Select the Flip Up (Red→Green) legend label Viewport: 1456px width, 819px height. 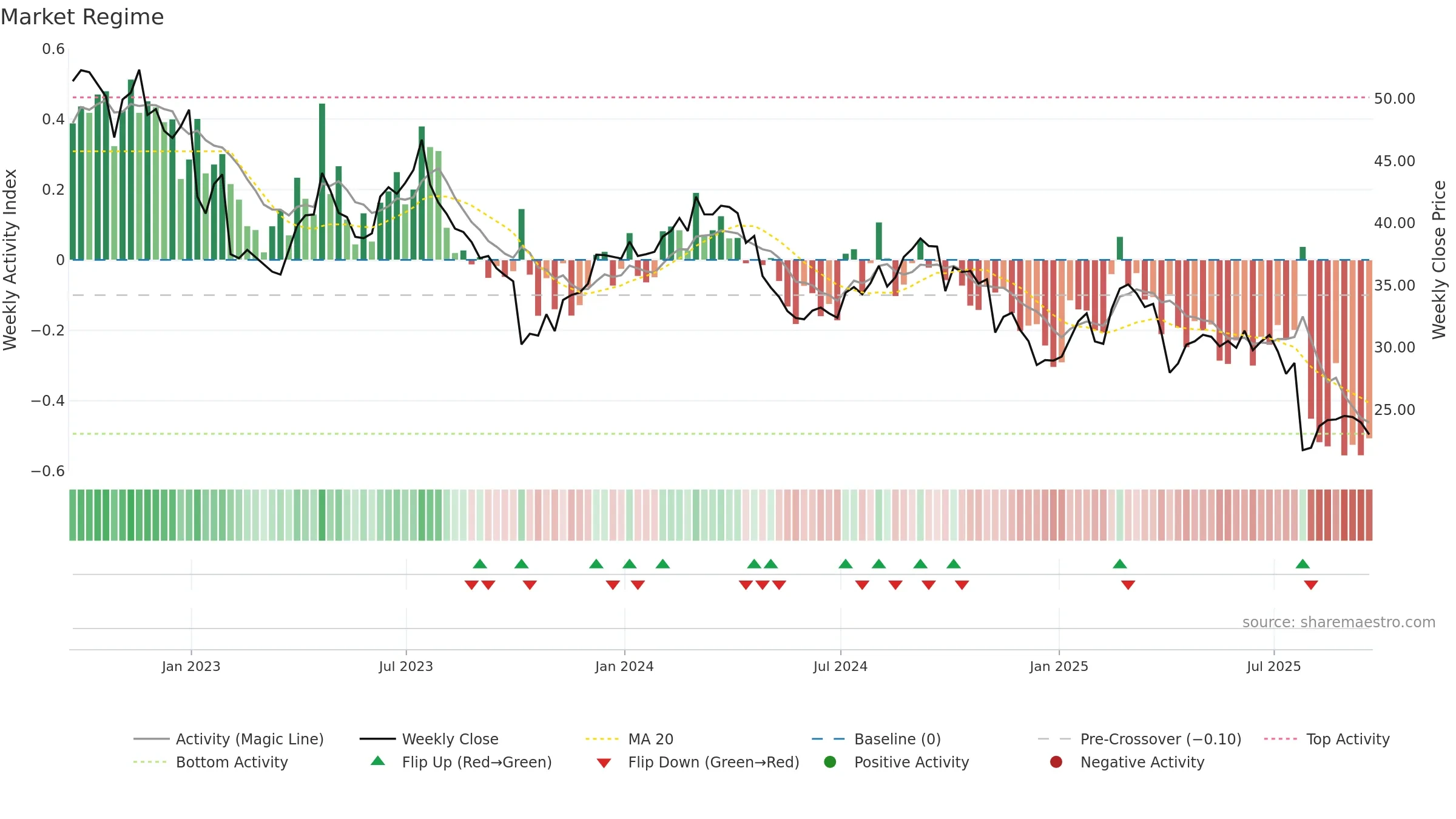click(x=477, y=762)
